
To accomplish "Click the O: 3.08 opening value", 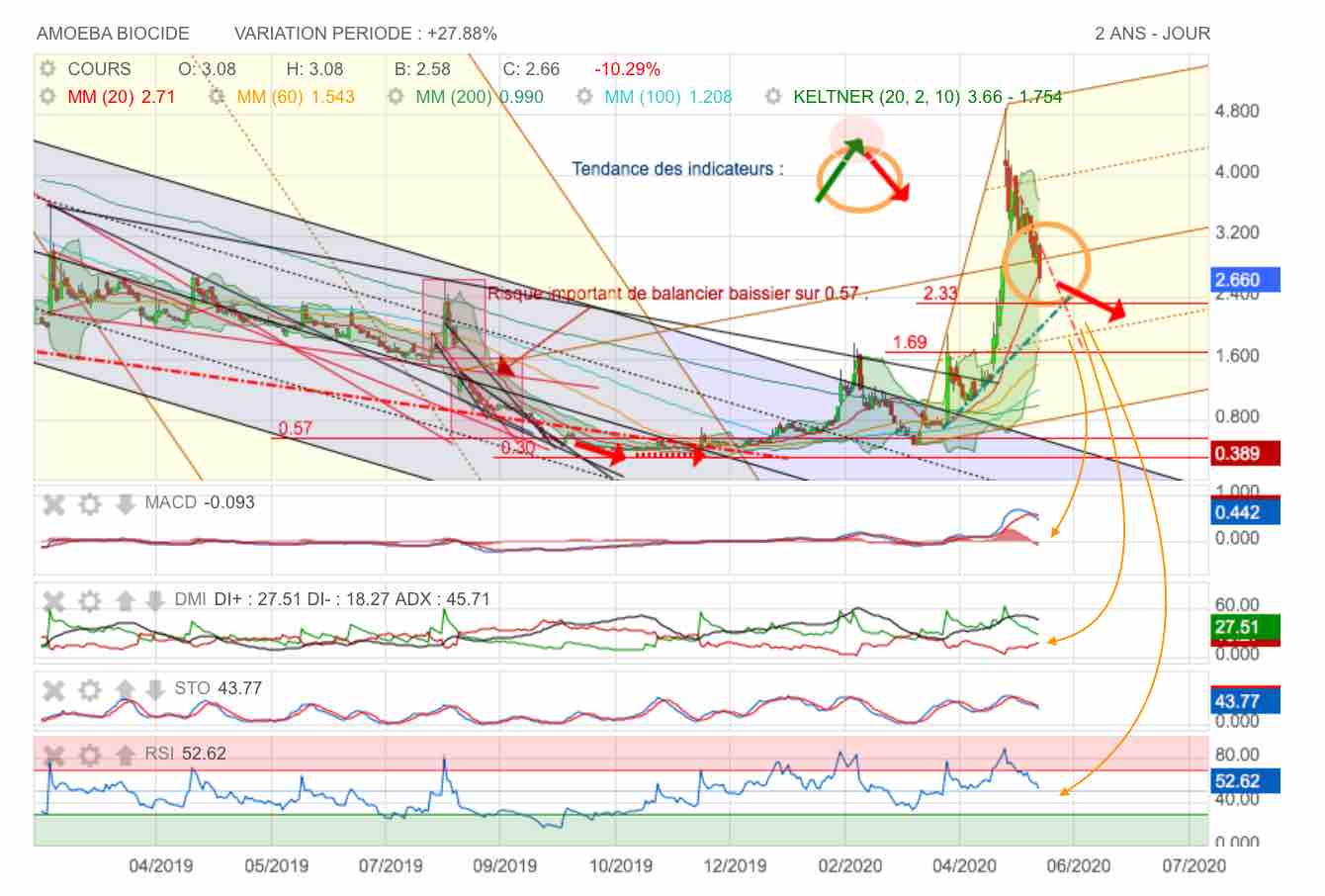I will pyautogui.click(x=207, y=69).
